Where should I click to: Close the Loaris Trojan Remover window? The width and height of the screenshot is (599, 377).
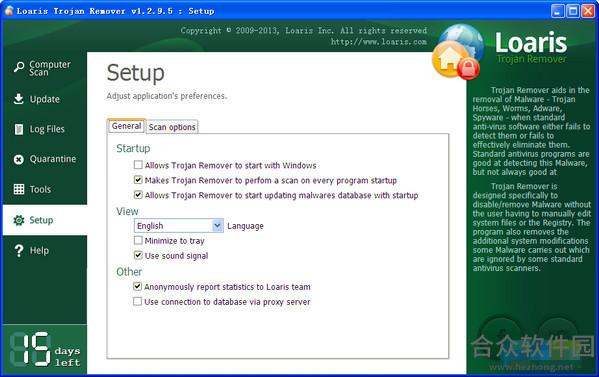tap(588, 11)
